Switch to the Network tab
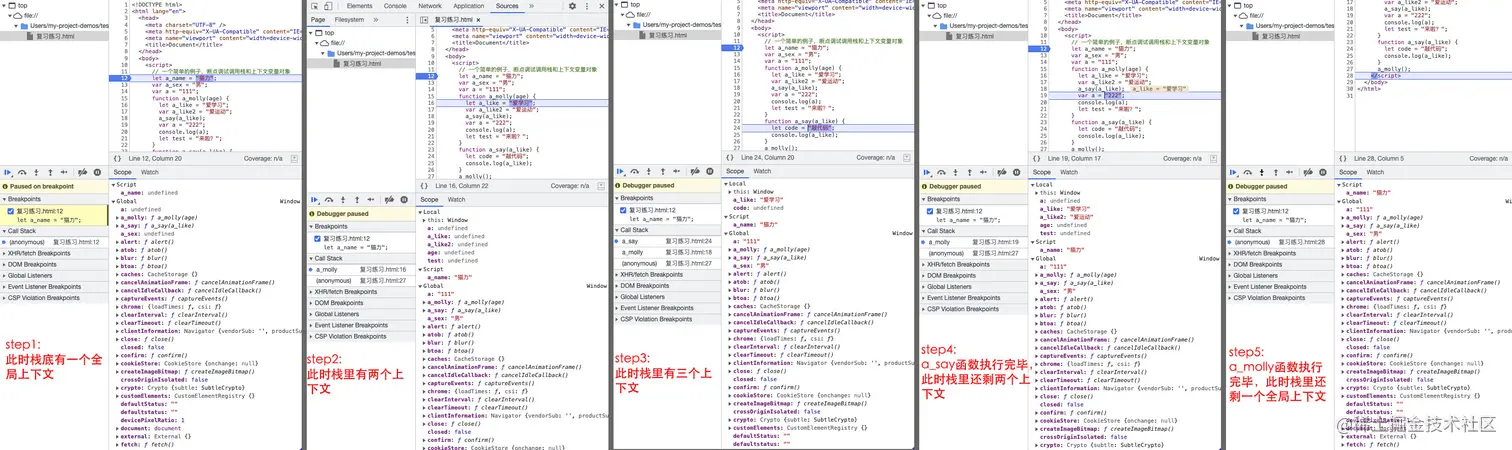This screenshot has width=1512, height=450. [430, 6]
